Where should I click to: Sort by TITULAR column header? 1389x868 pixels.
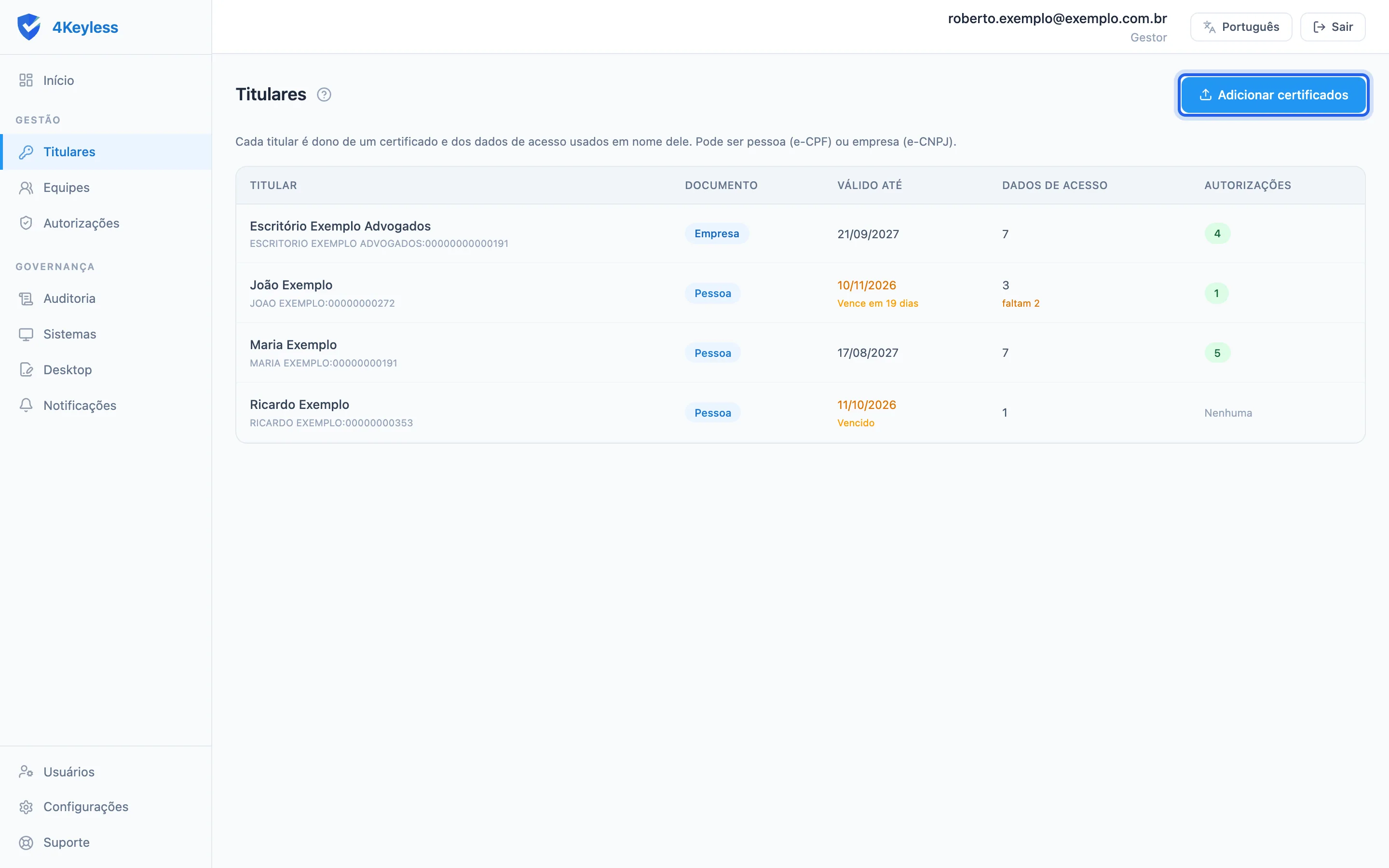[273, 186]
